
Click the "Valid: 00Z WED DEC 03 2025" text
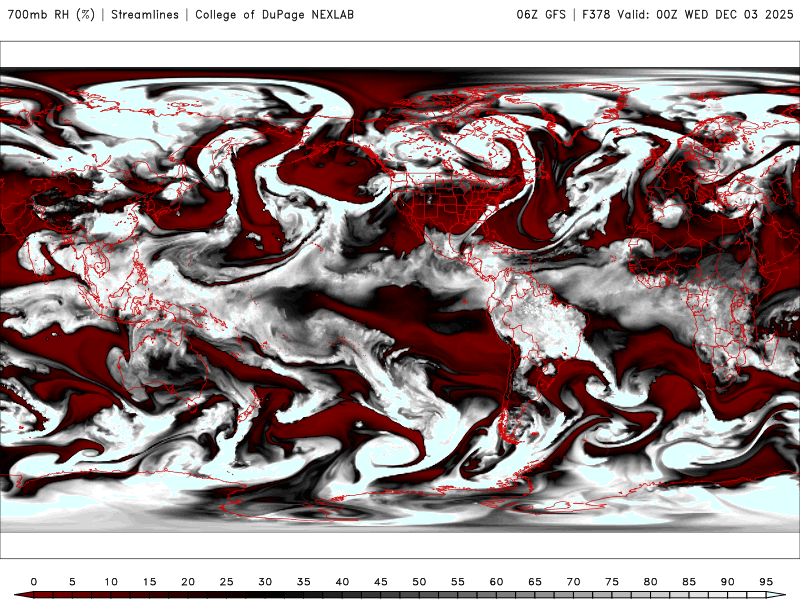point(705,14)
